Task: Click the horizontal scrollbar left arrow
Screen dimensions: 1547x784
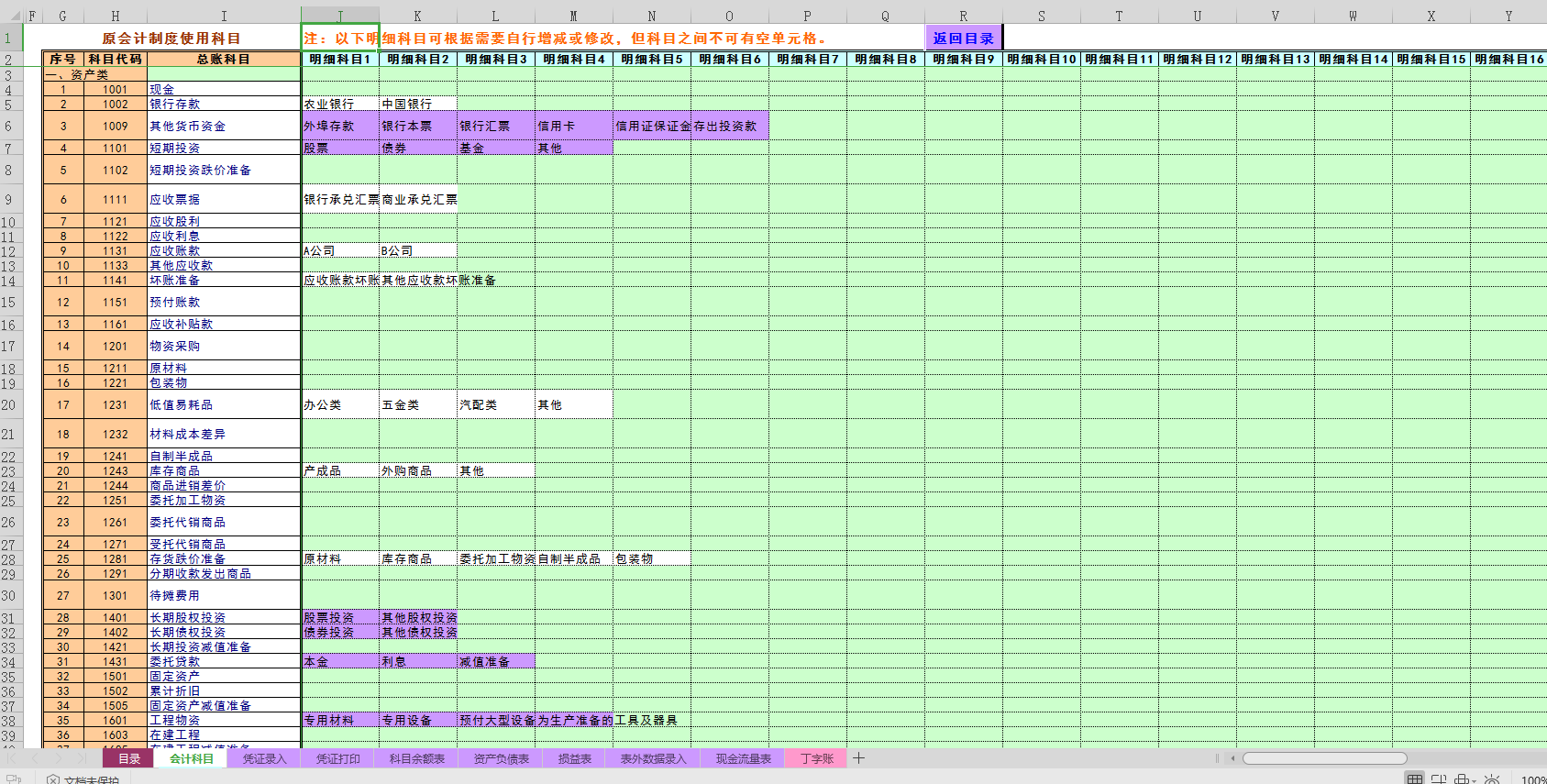Action: tap(1233, 758)
